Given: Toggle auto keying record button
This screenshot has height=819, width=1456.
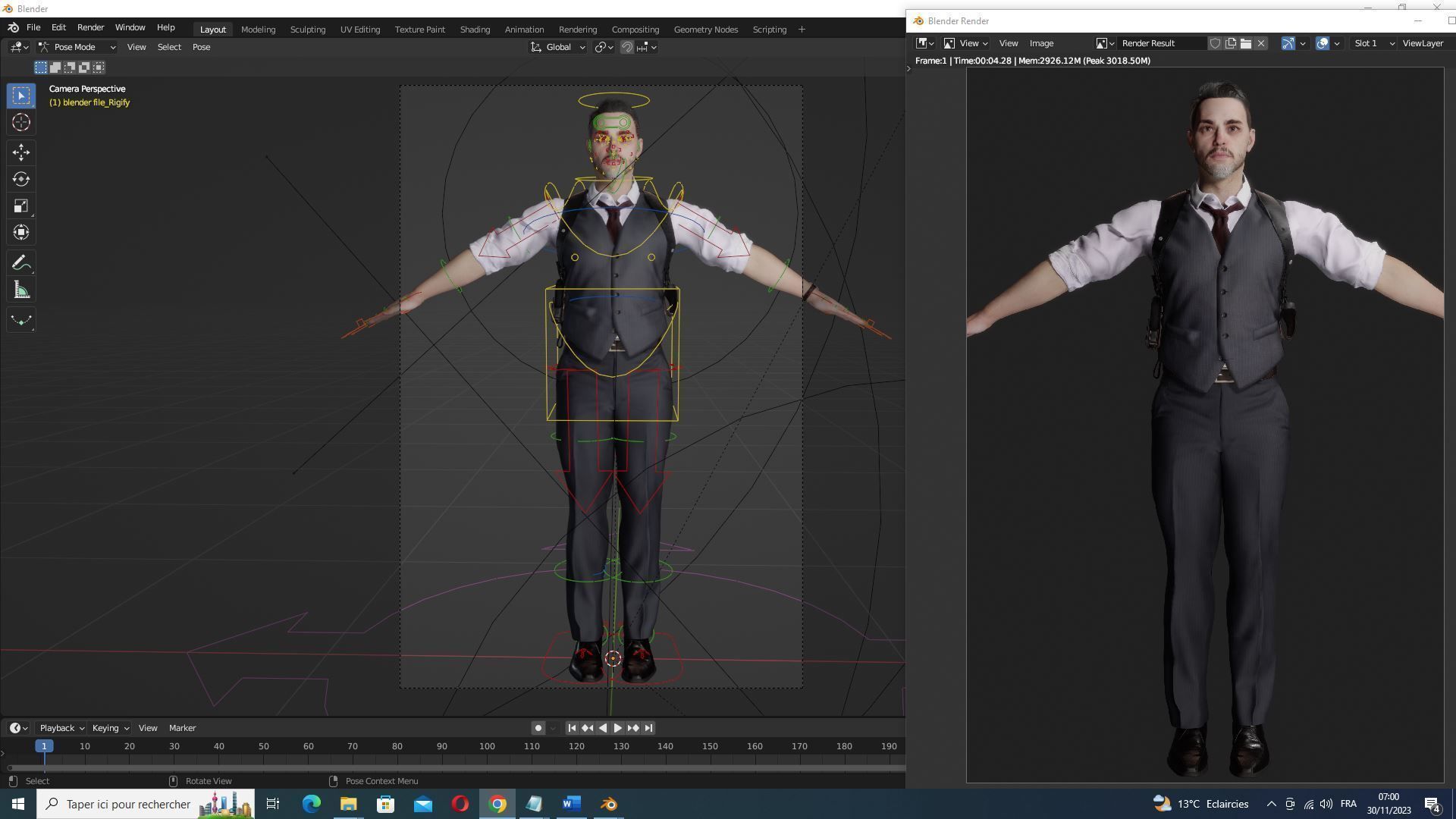Looking at the screenshot, I should (538, 728).
